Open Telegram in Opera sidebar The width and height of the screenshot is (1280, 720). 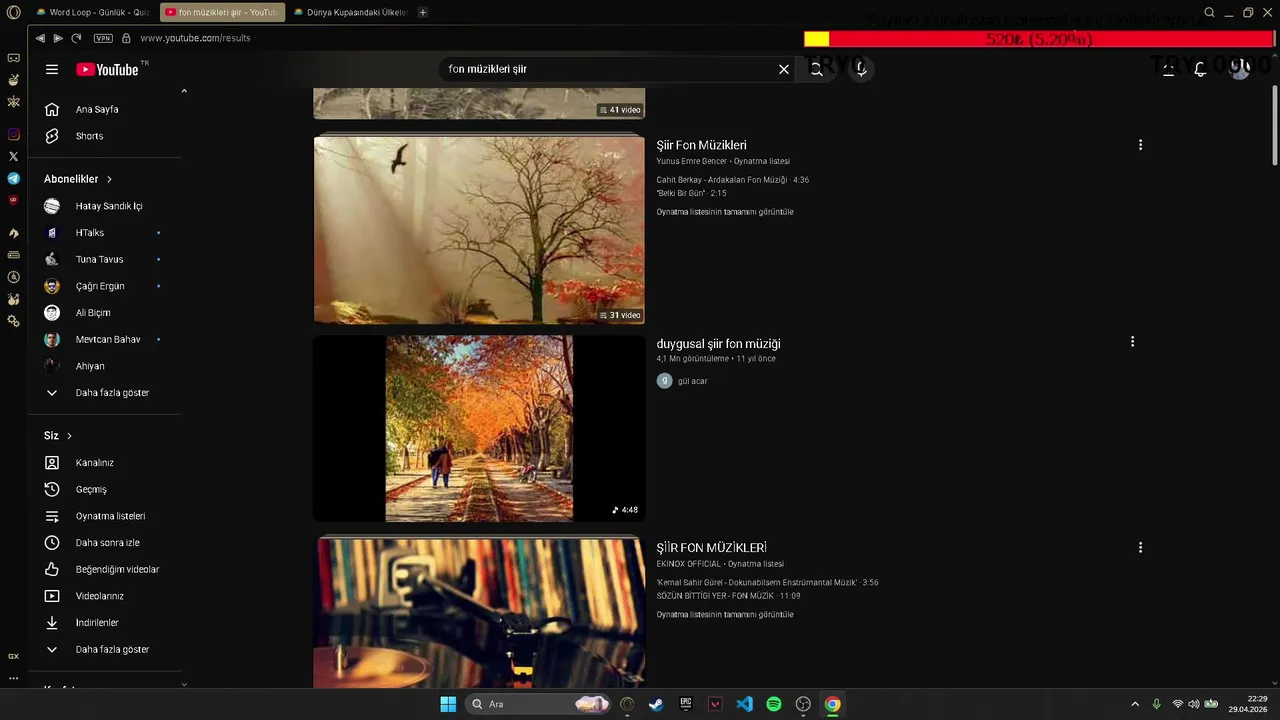[x=13, y=179]
